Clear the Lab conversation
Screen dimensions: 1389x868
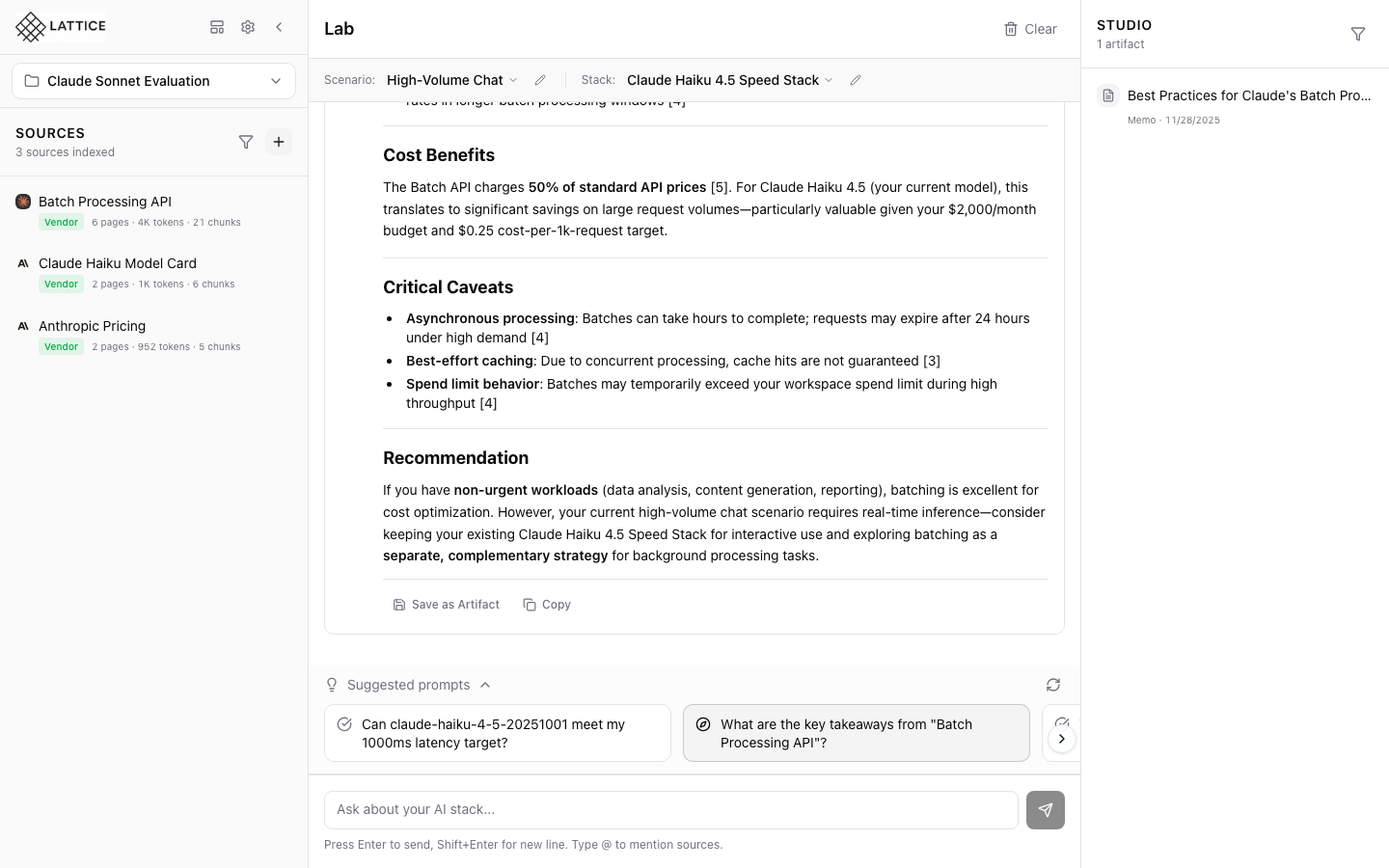[x=1030, y=29]
